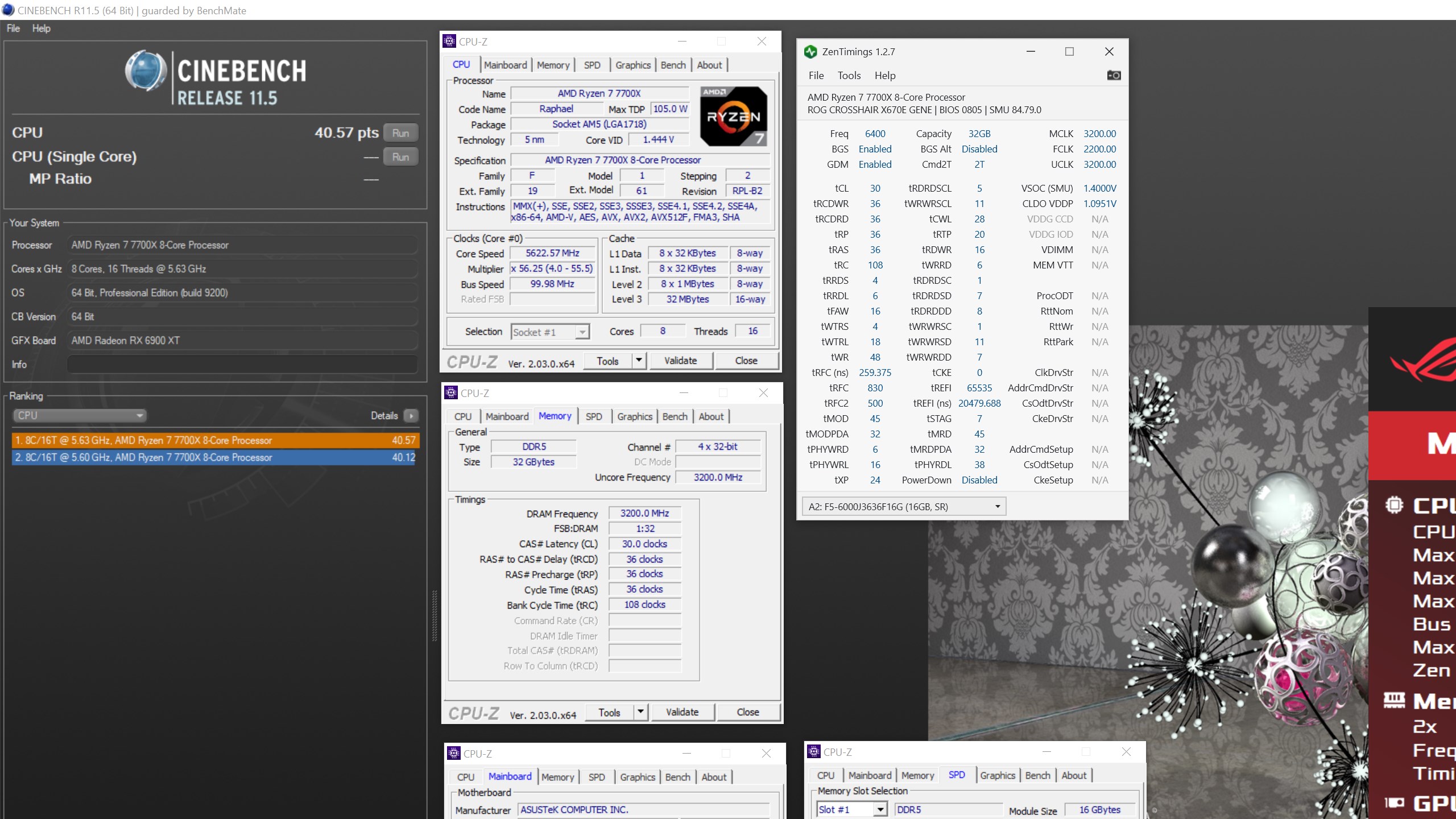Click the Cinebench score 40.57 pts
This screenshot has height=819, width=1456.
346,133
